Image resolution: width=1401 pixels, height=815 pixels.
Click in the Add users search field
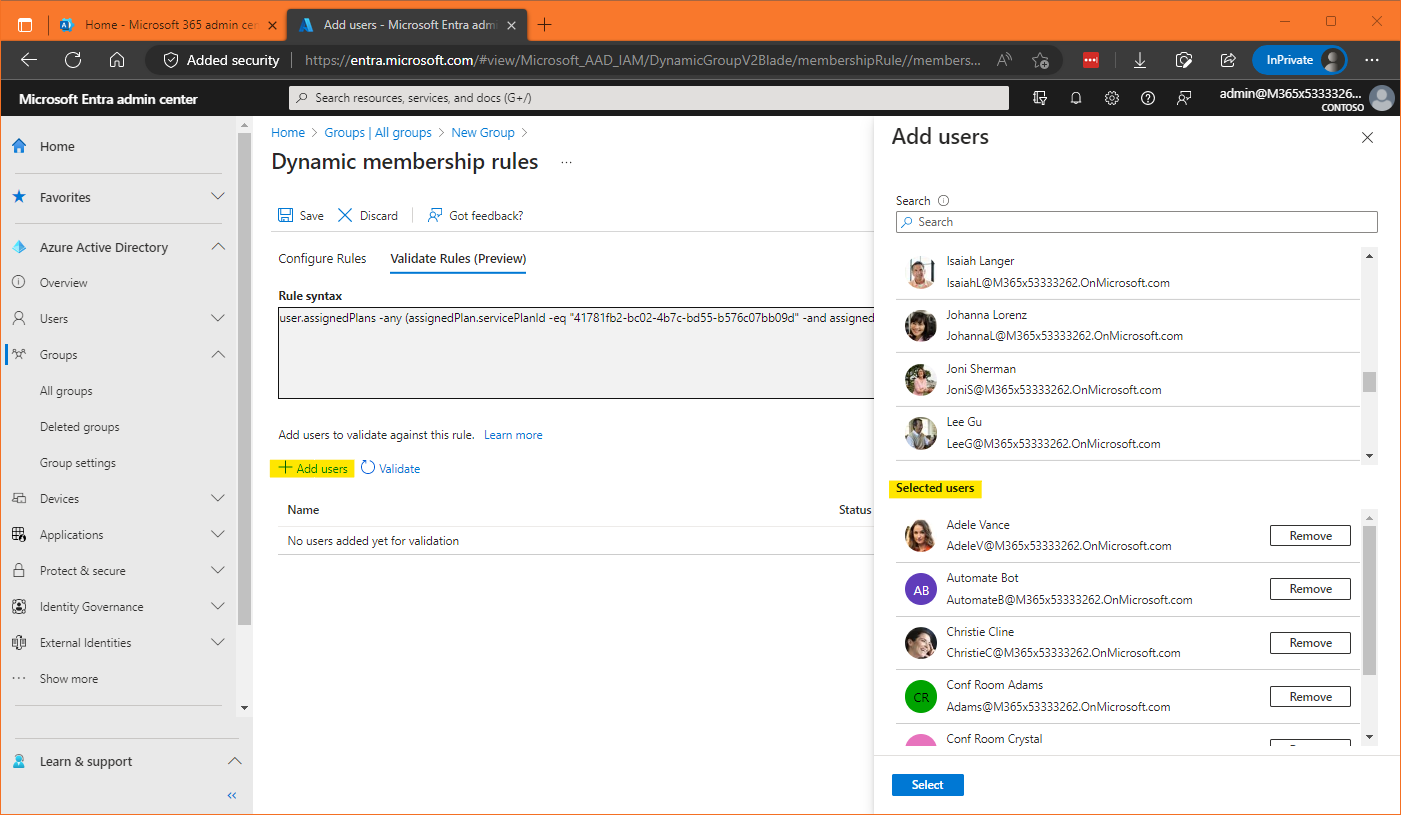tap(1137, 222)
